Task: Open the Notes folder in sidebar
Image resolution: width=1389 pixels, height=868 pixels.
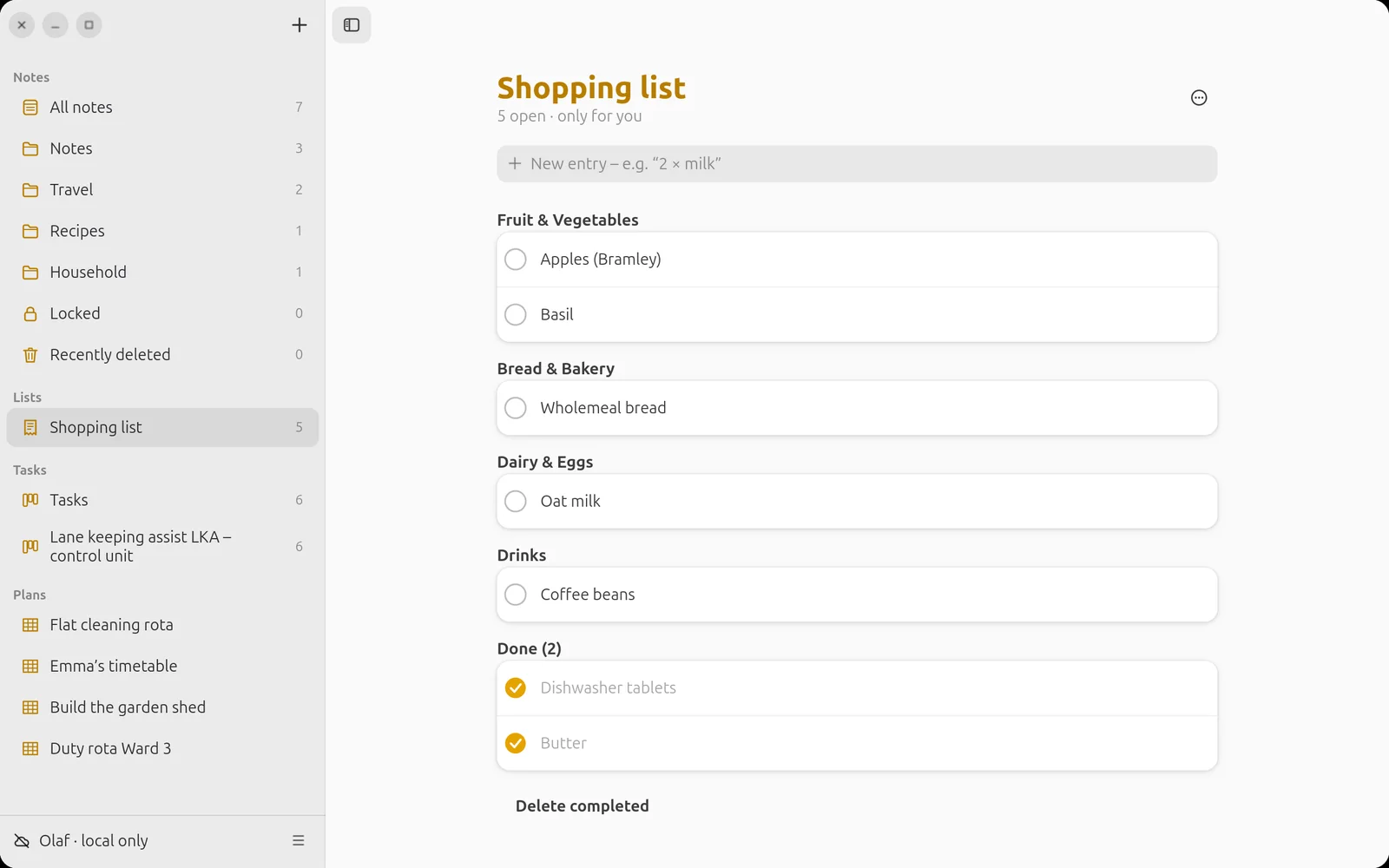Action: click(162, 148)
